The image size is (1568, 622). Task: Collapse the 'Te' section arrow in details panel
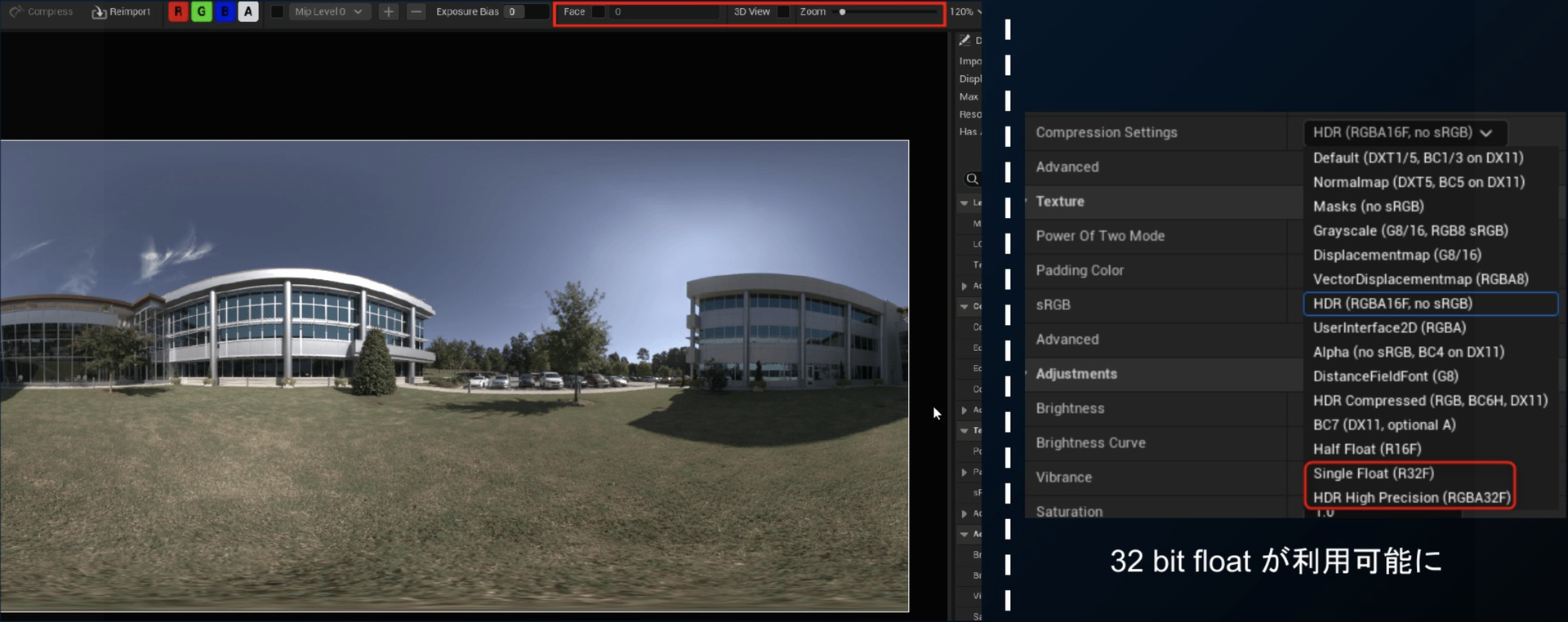[x=964, y=430]
